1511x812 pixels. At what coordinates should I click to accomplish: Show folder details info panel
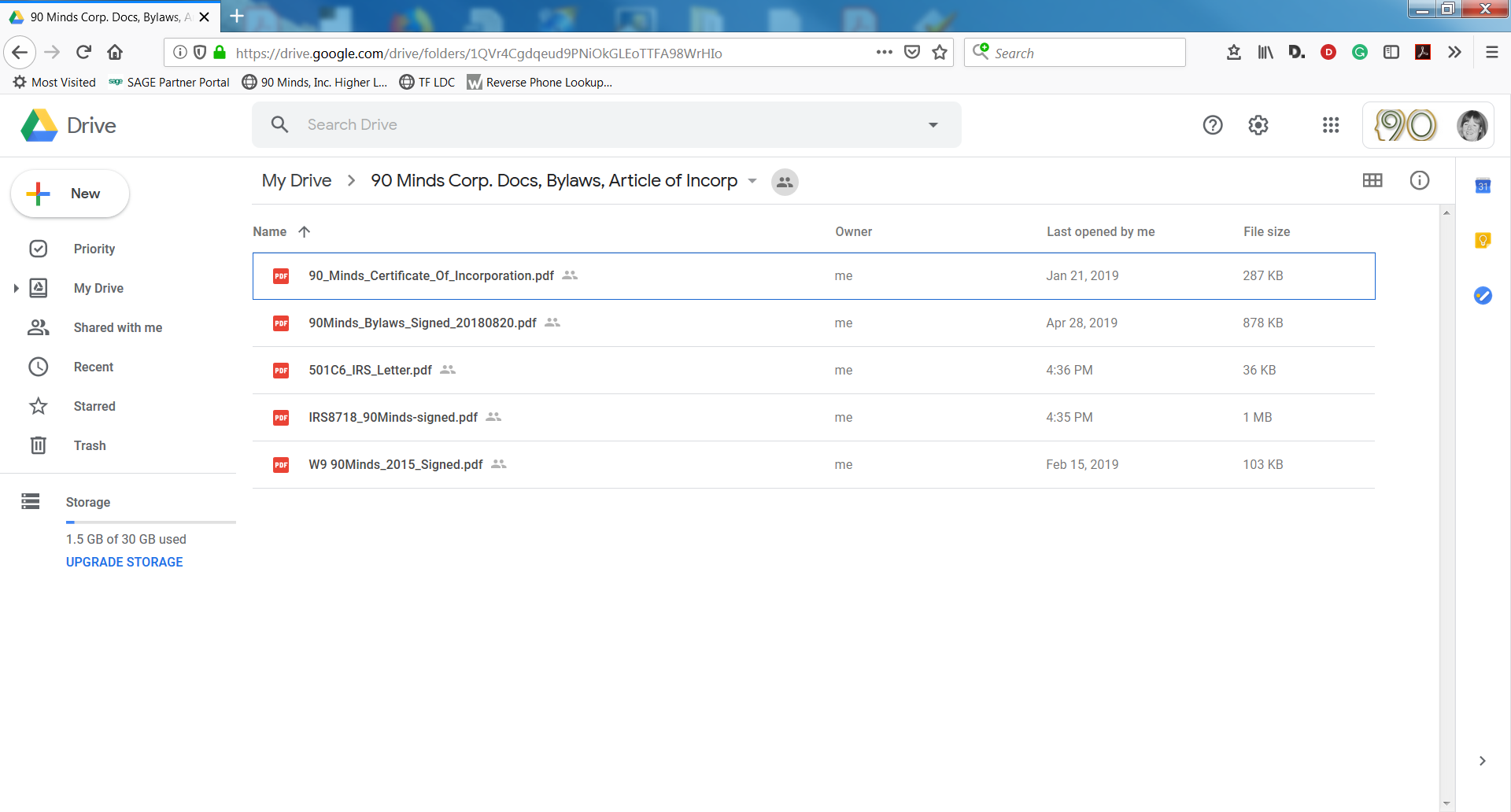(1420, 180)
